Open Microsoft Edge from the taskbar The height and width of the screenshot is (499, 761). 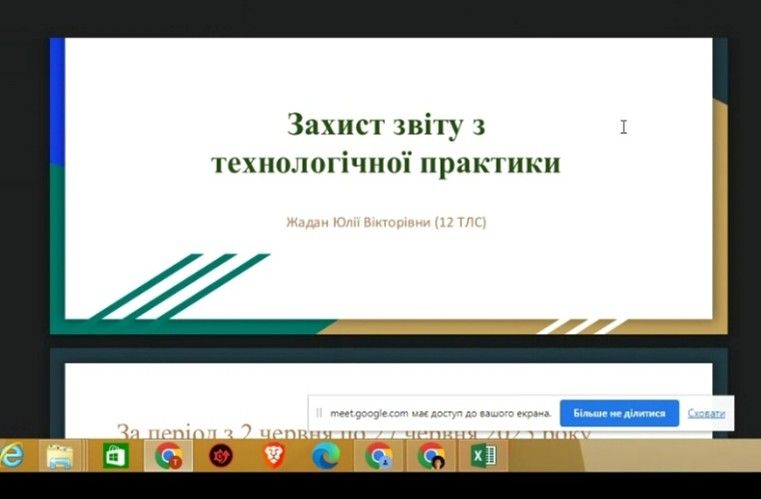[326, 457]
